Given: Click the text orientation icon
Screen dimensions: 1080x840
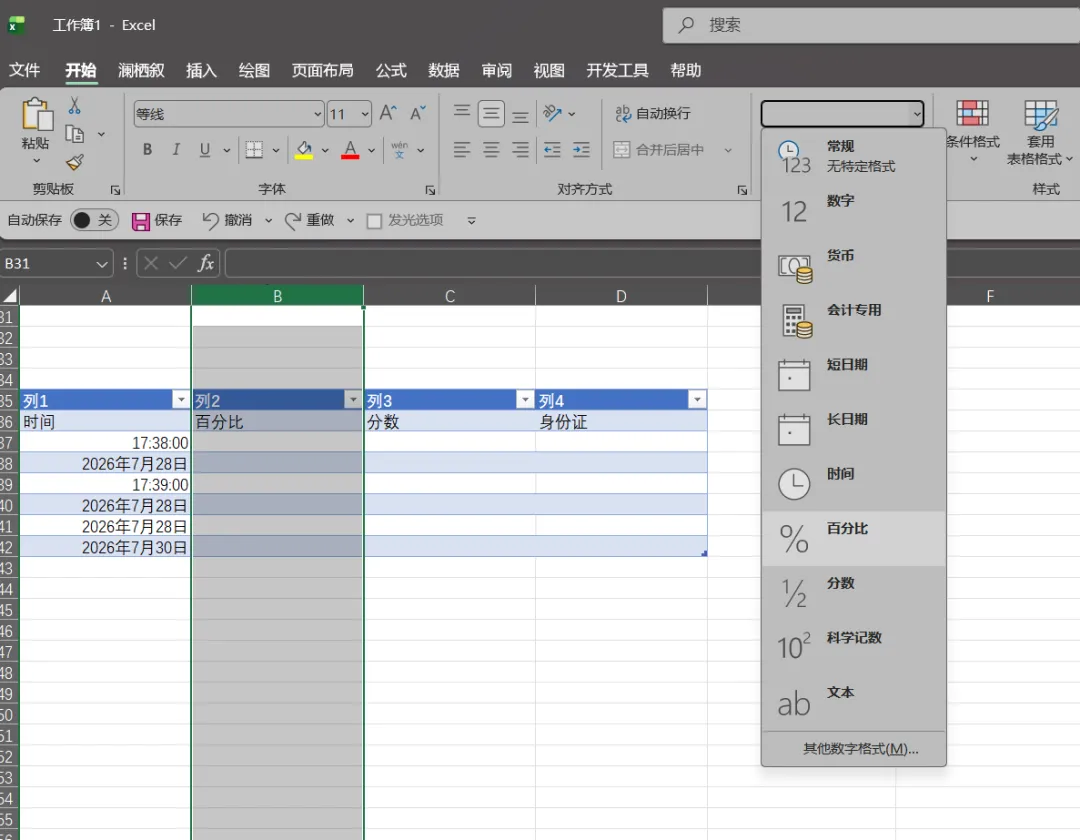Looking at the screenshot, I should click(x=552, y=113).
